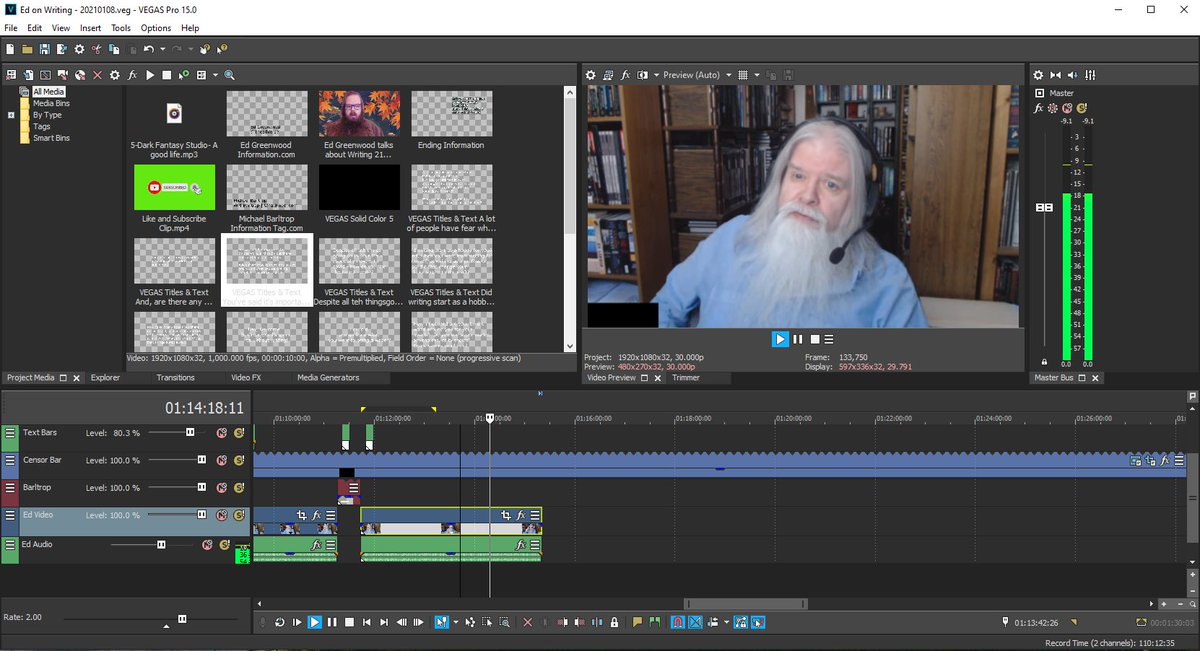
Task: Switch to the Transitions tab
Action: coord(175,378)
